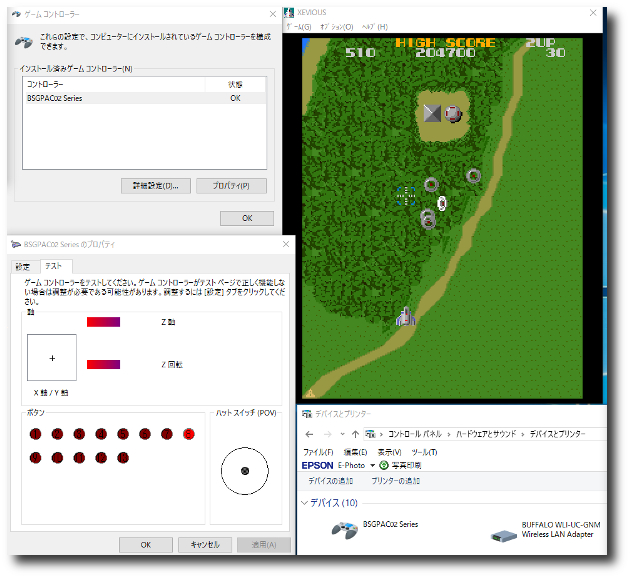Switch to the 設定 tab in properties

[x=22, y=266]
